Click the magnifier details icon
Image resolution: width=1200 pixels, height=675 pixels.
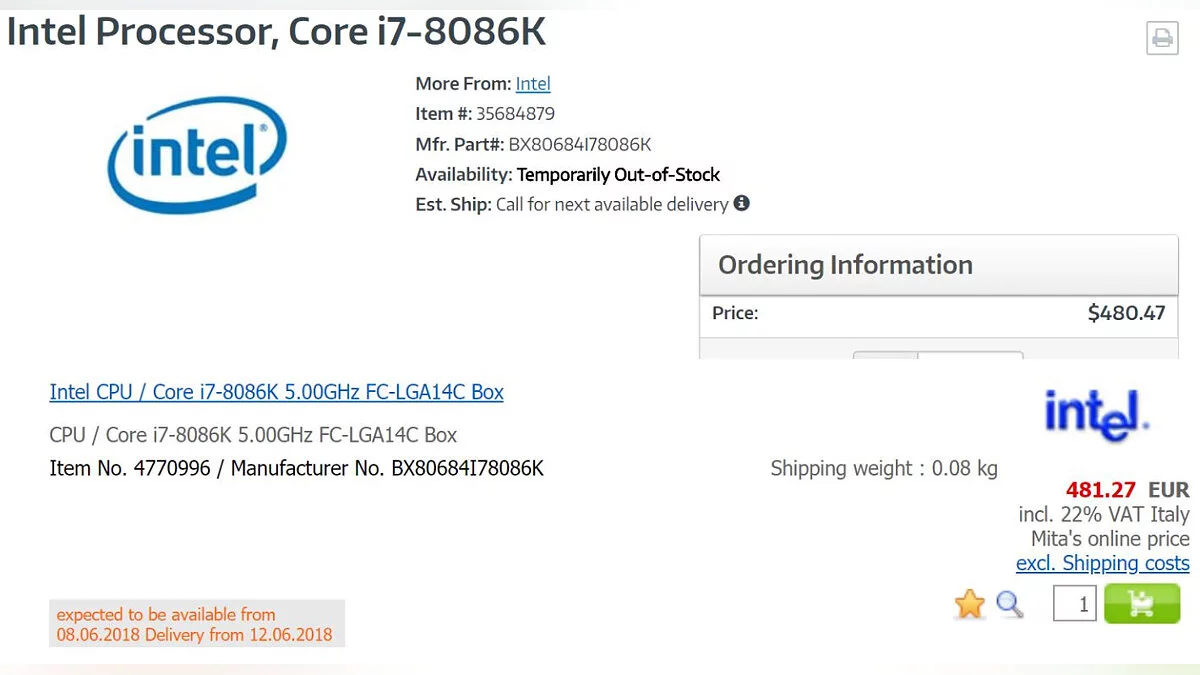(1010, 604)
